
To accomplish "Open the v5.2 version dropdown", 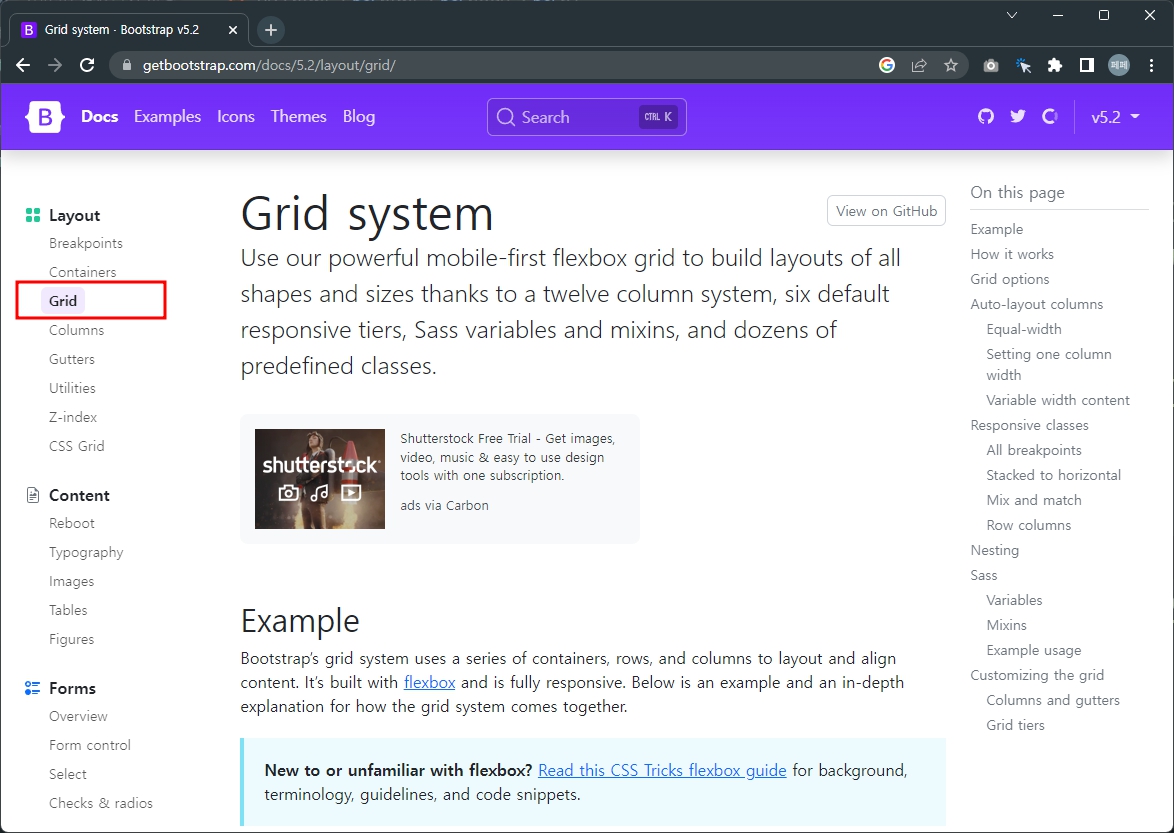I will coord(1114,117).
